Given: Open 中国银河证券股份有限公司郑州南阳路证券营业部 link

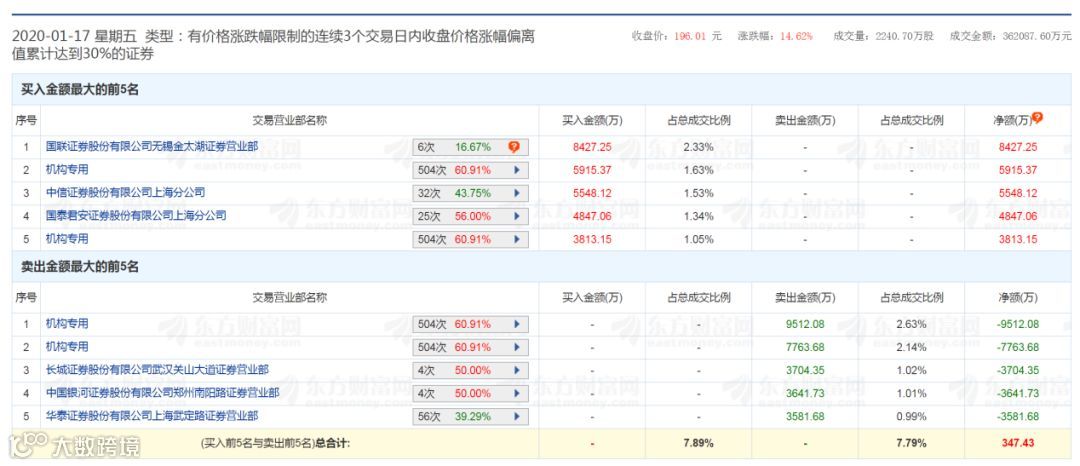Looking at the screenshot, I should [x=163, y=393].
